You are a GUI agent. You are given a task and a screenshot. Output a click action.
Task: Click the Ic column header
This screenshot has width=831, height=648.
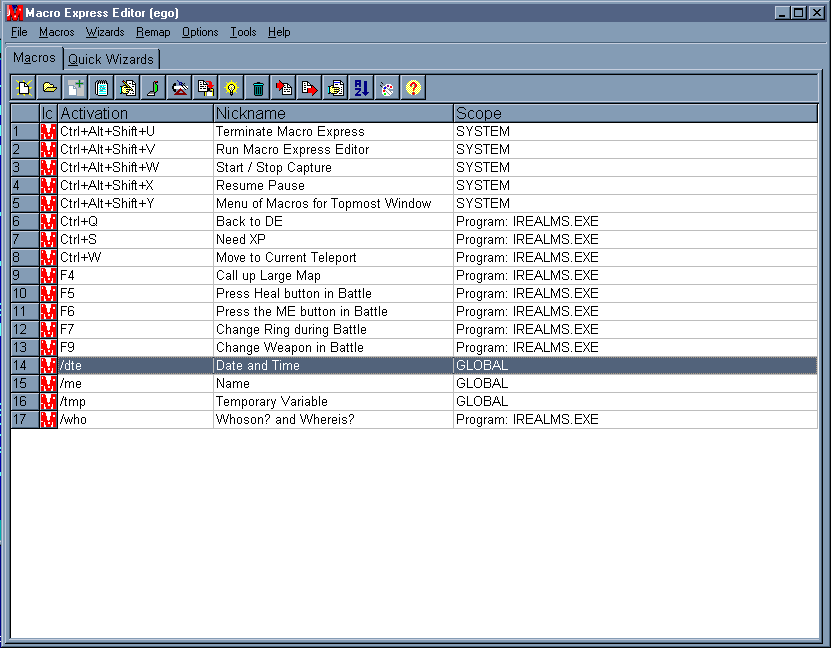(48, 113)
